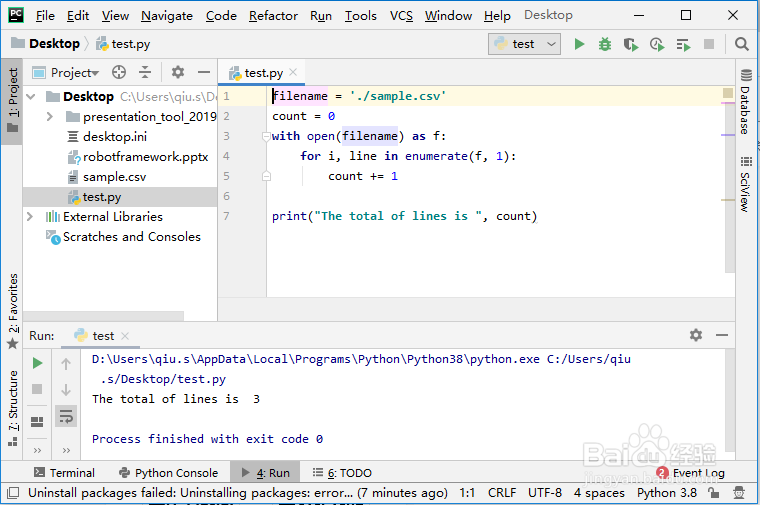This screenshot has width=760, height=505.
Task: Click the 4 spaces indent setting
Action: [599, 493]
